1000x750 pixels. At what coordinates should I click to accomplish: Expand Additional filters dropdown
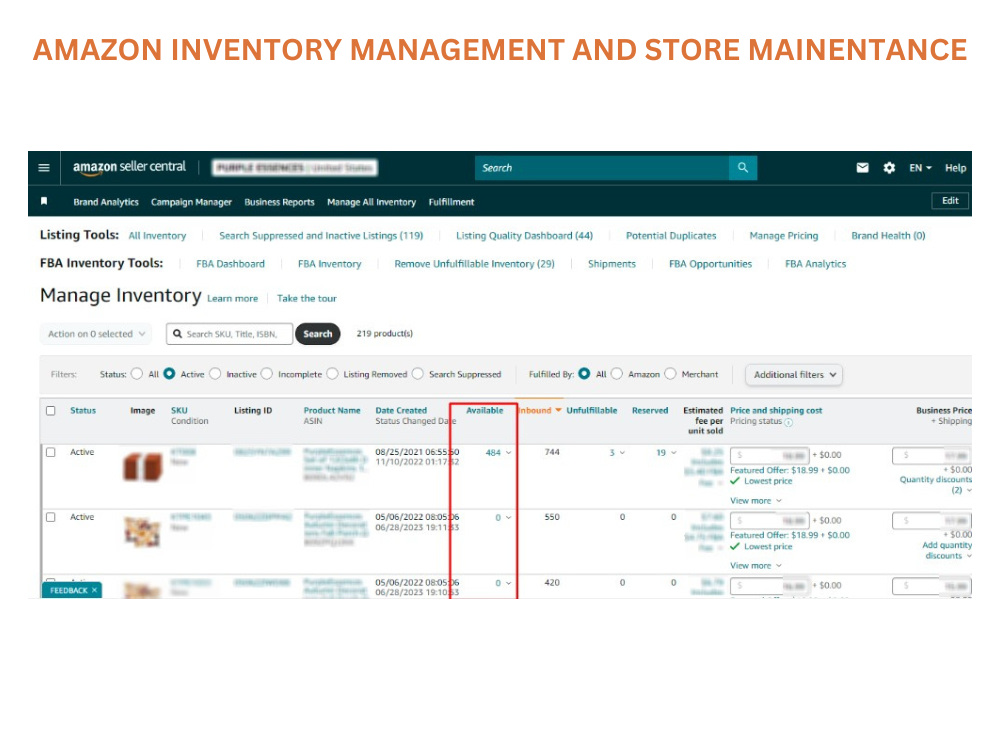click(794, 374)
